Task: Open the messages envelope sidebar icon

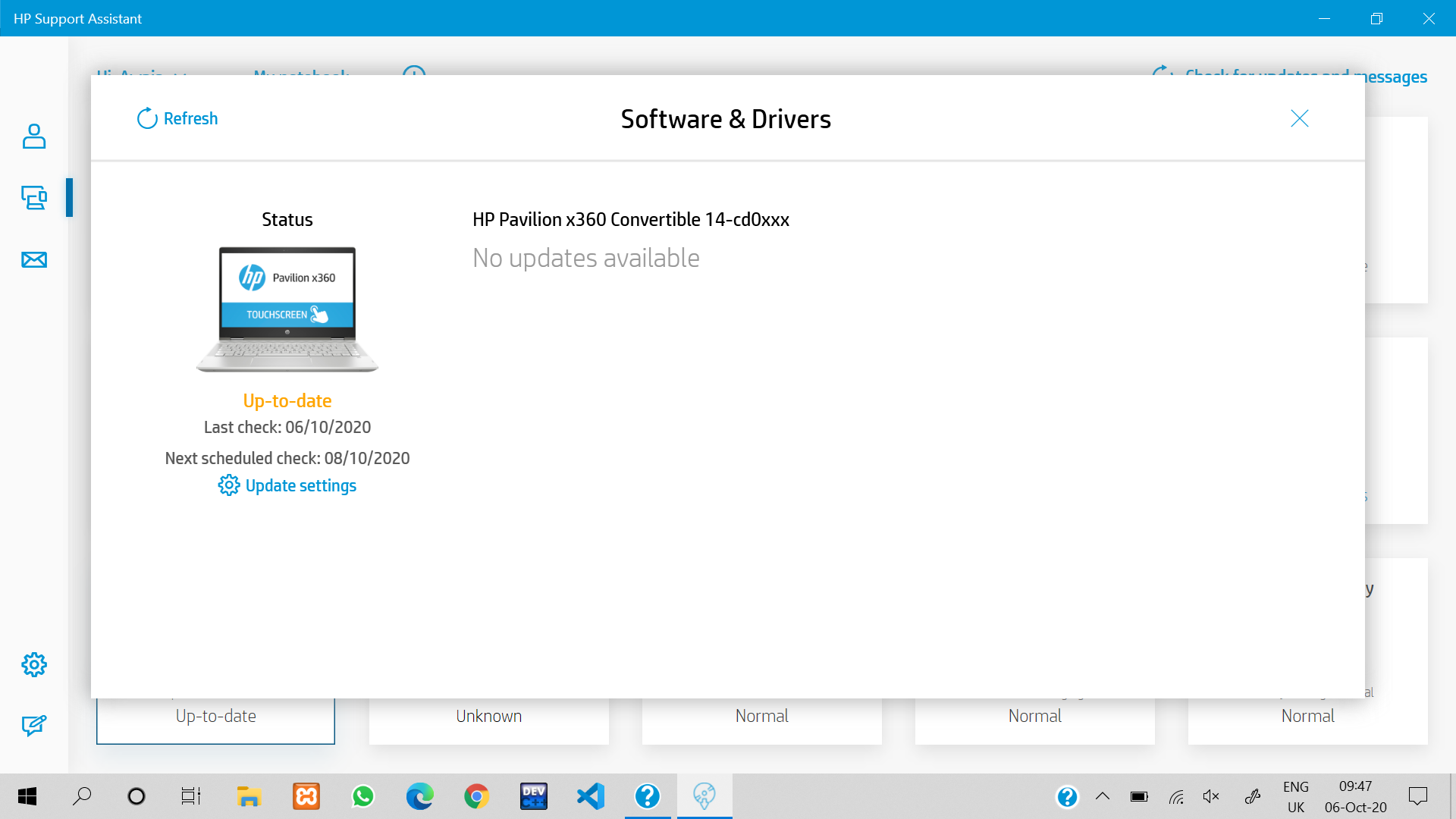Action: [x=34, y=260]
